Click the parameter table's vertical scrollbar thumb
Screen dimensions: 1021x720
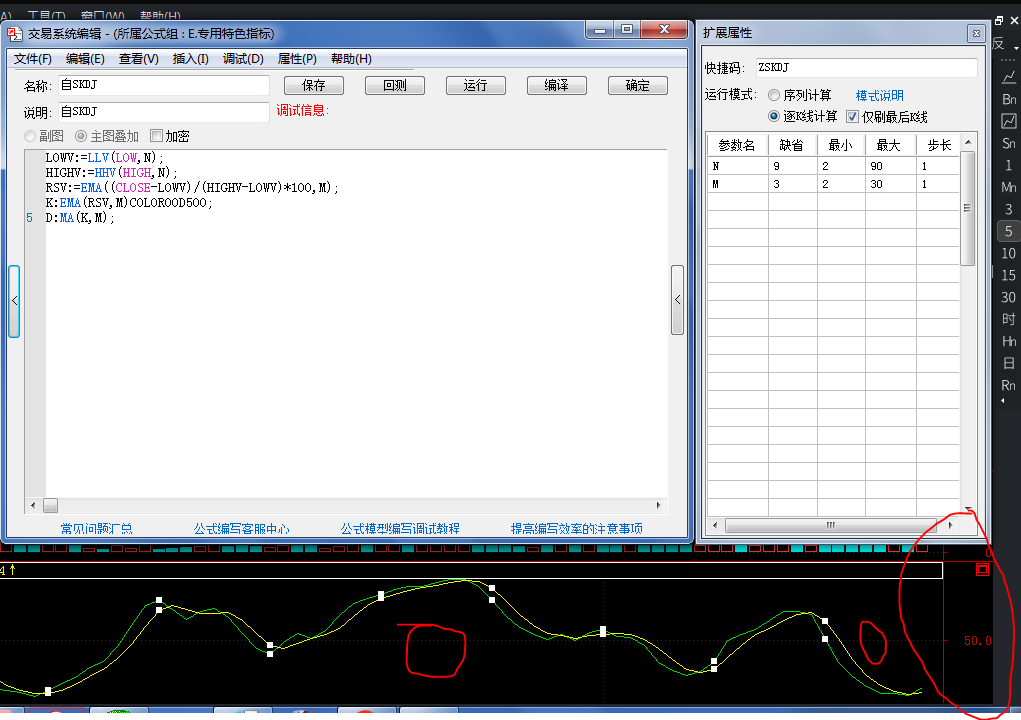pyautogui.click(x=968, y=208)
